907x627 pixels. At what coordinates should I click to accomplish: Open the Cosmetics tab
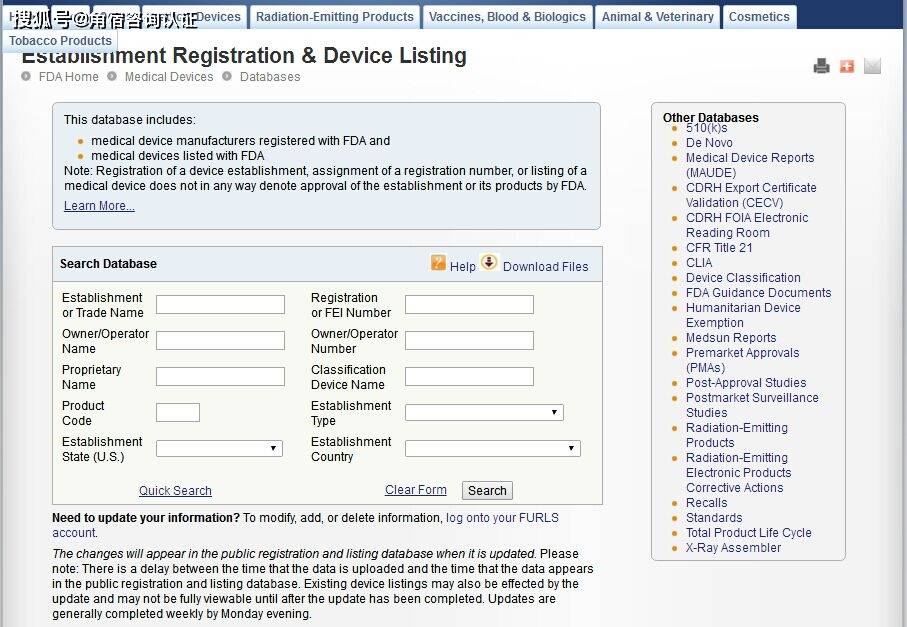[x=759, y=17]
